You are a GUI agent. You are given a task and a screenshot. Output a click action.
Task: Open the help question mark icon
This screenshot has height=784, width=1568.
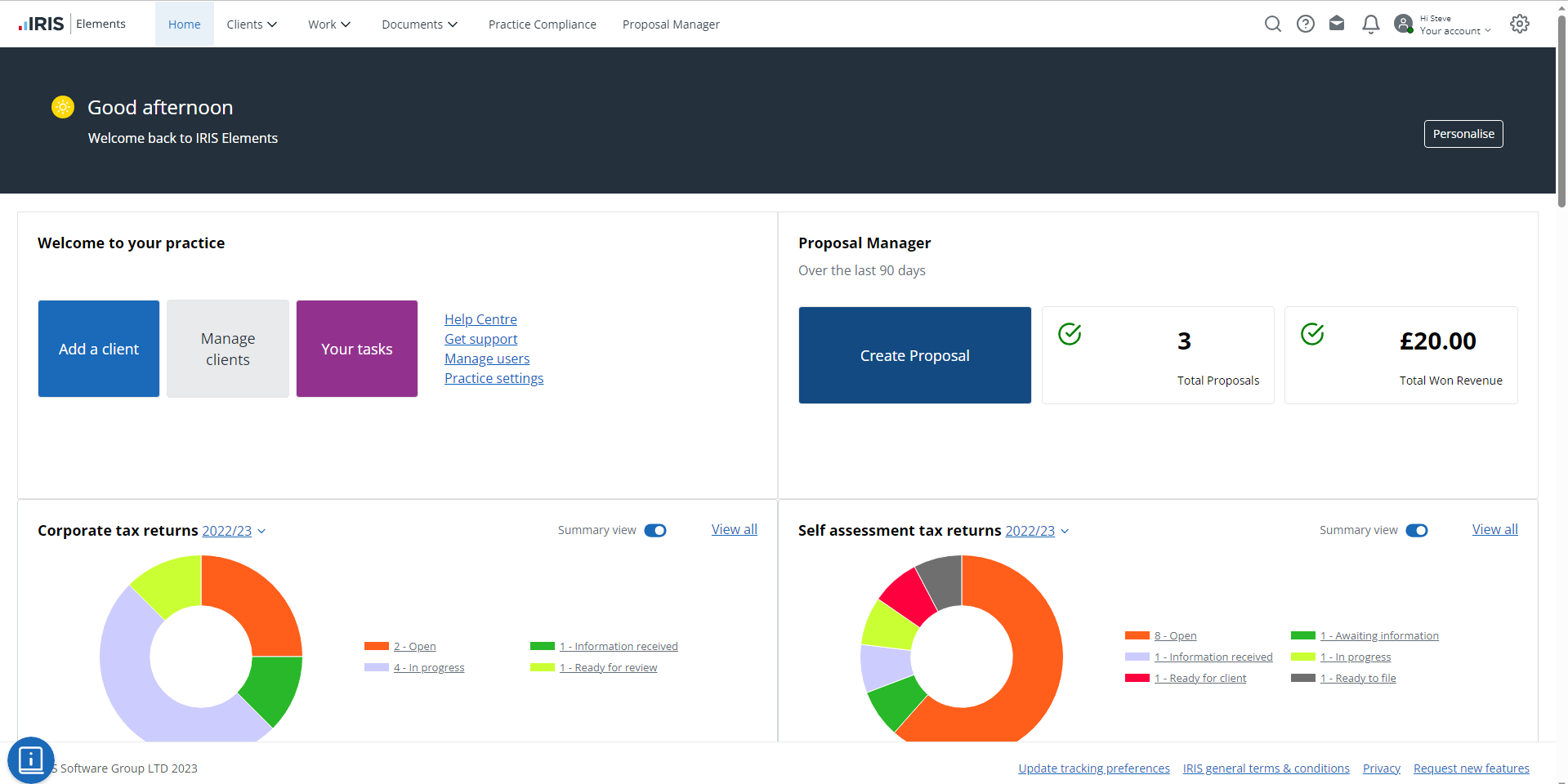1306,24
